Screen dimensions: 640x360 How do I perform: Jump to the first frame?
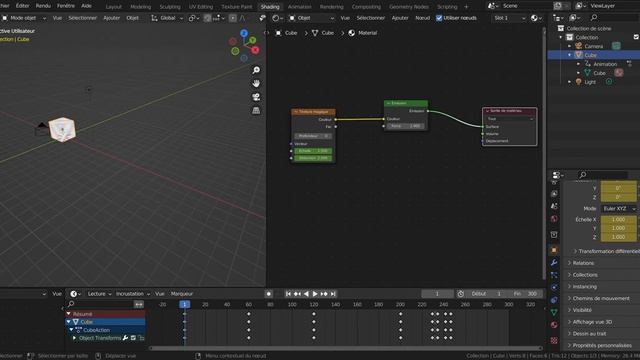[x=288, y=294]
